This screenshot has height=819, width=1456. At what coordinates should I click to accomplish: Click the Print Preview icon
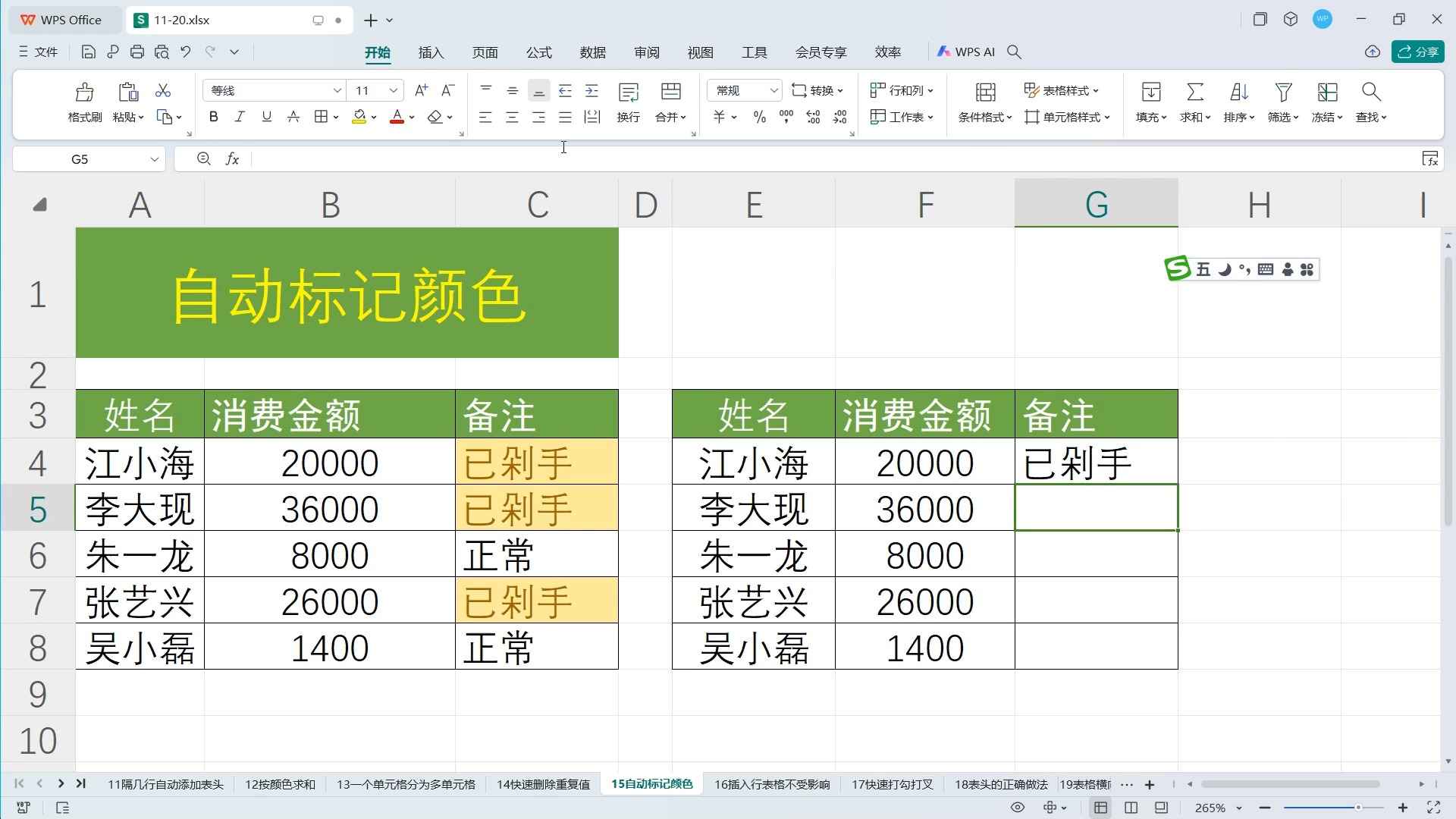[162, 52]
